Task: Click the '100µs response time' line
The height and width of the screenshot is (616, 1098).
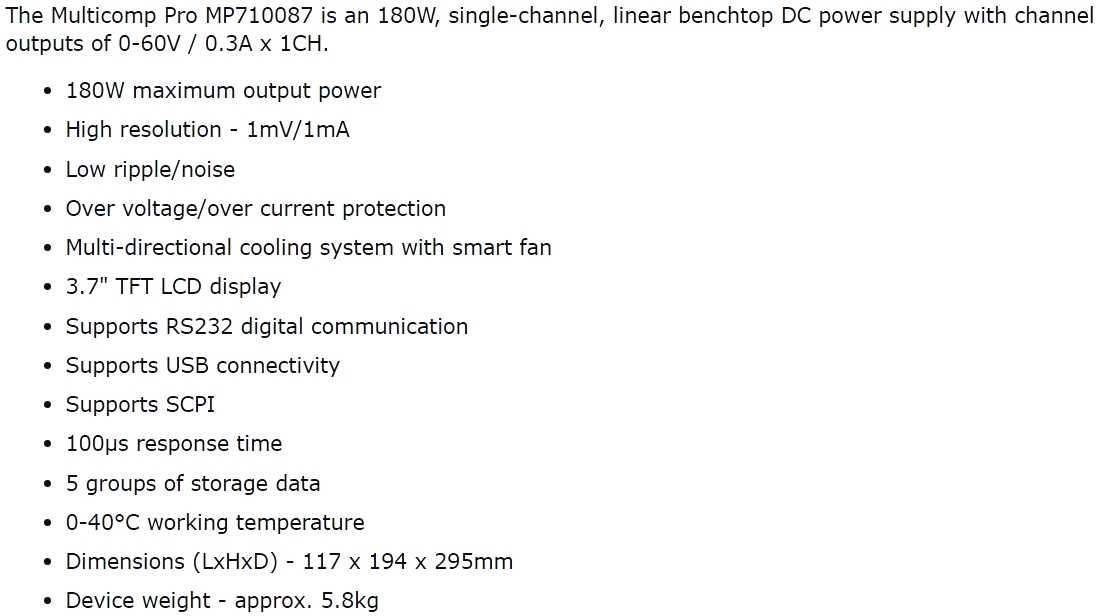Action: (173, 444)
